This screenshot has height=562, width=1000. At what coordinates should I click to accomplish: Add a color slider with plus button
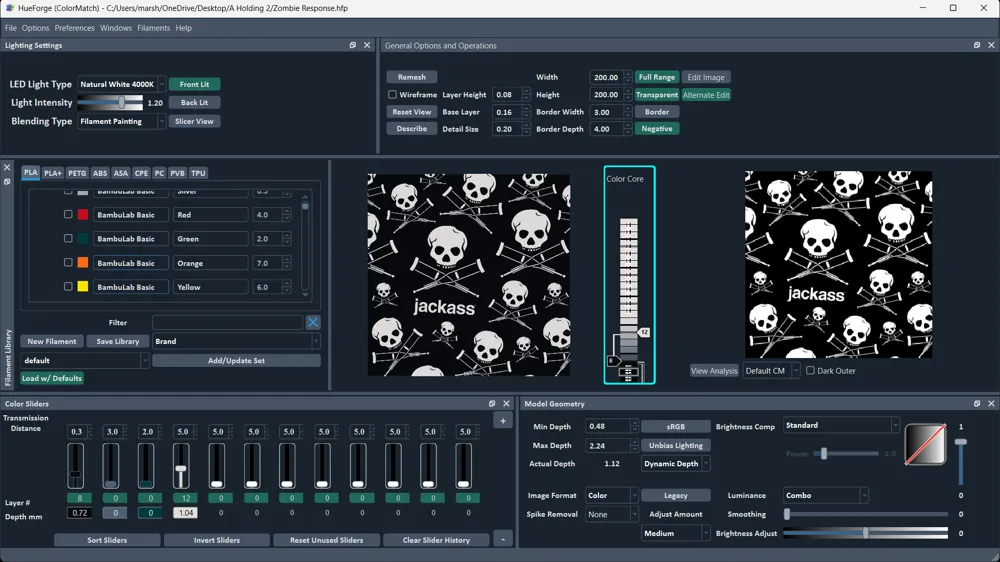(503, 421)
